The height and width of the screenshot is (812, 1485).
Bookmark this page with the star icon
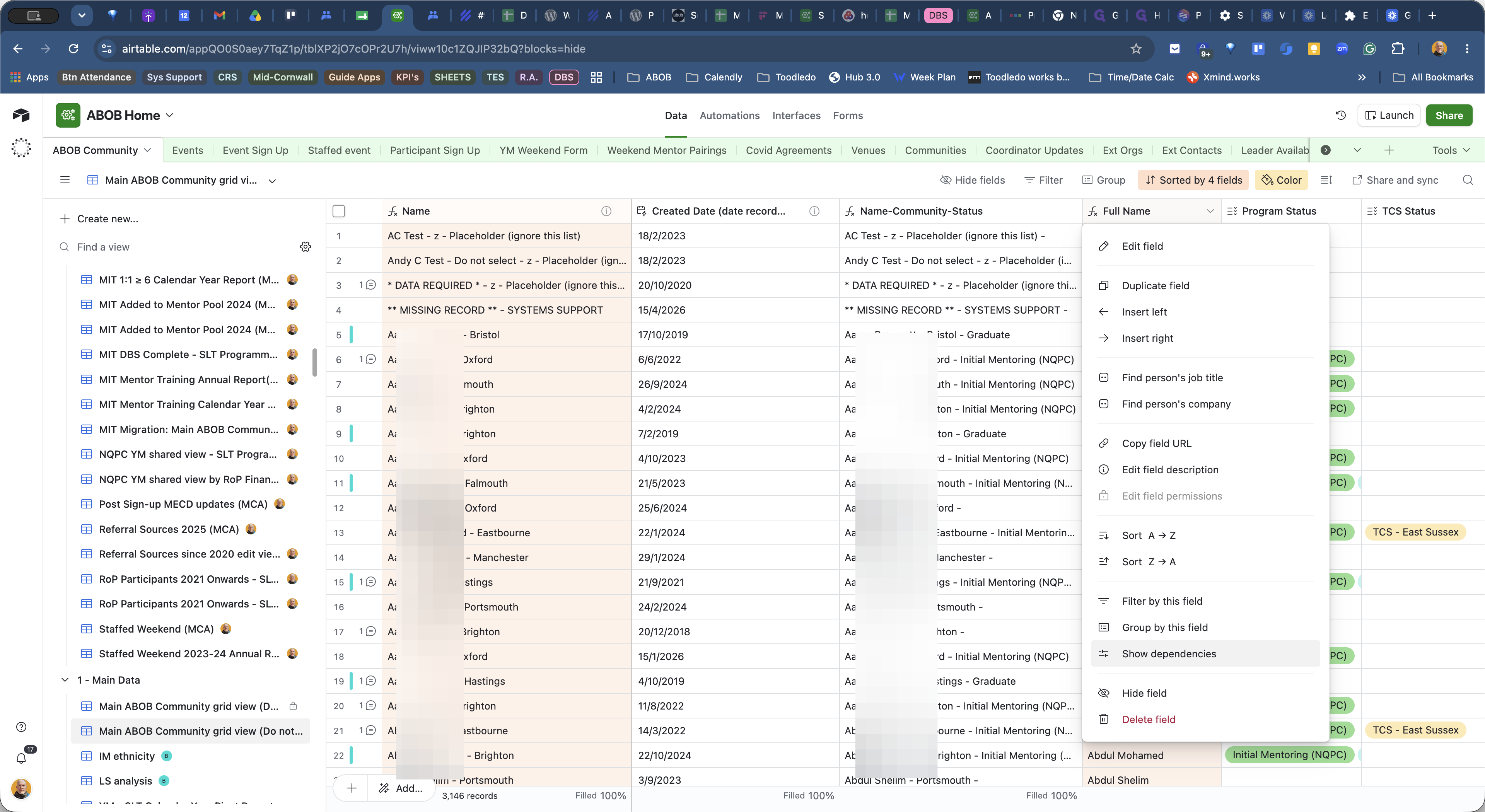tap(1136, 49)
